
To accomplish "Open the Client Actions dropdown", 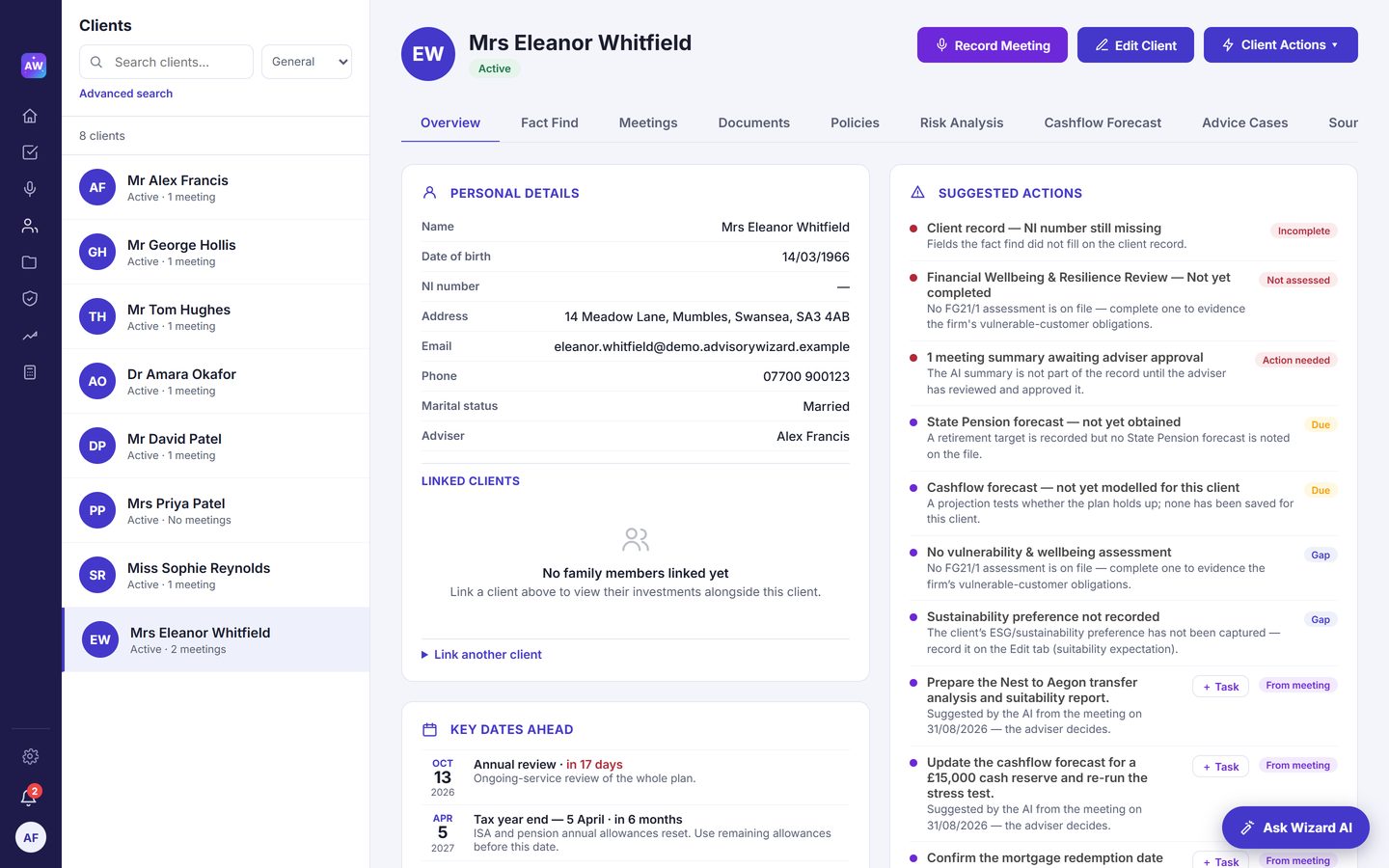I will coord(1281,44).
